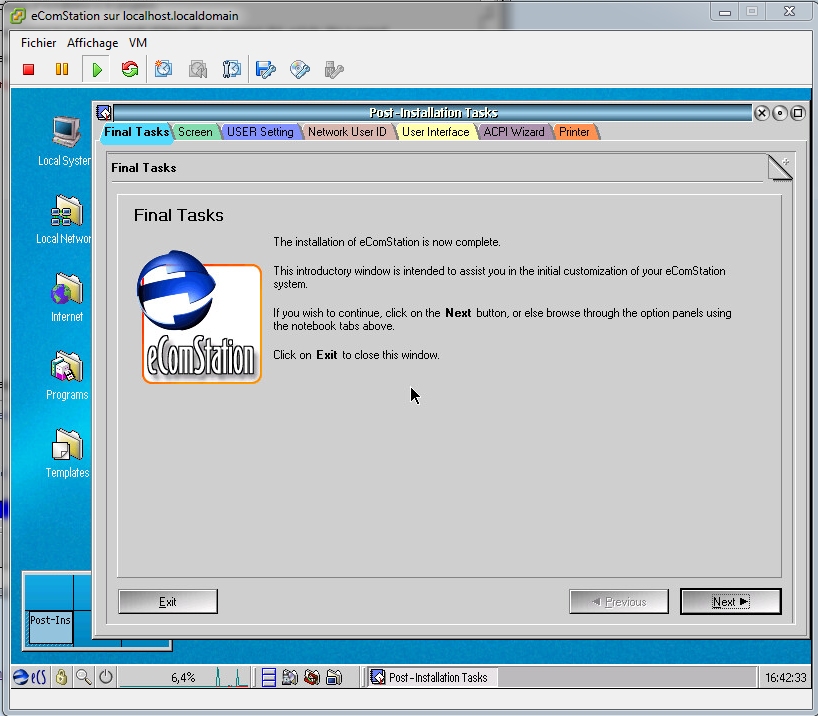Screen dimensions: 818x716
Task: Click the CD/DVD drive connection icon
Action: pos(300,69)
